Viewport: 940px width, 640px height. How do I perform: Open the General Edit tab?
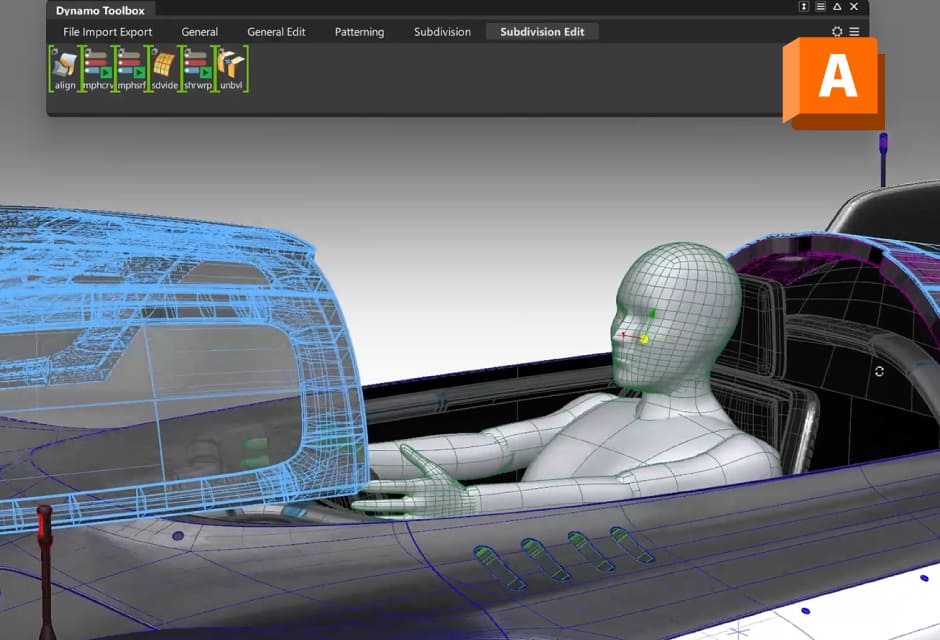click(x=276, y=31)
